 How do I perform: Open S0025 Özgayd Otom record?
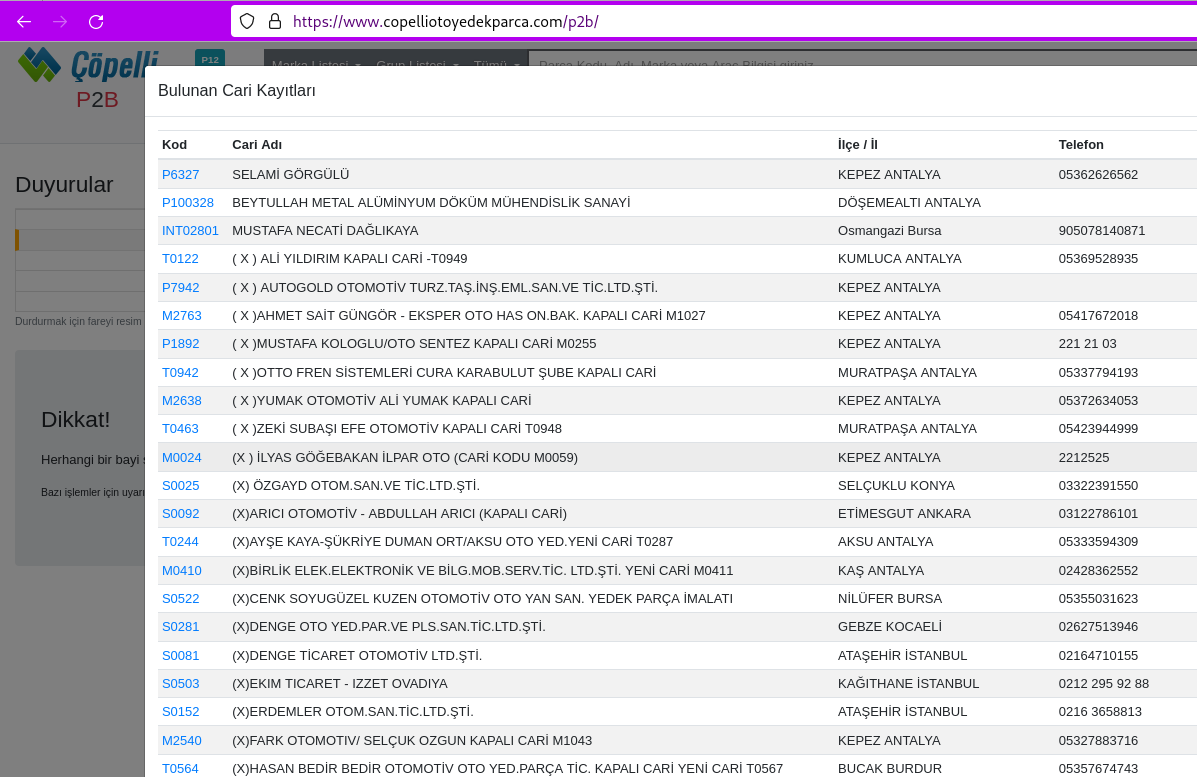181,485
